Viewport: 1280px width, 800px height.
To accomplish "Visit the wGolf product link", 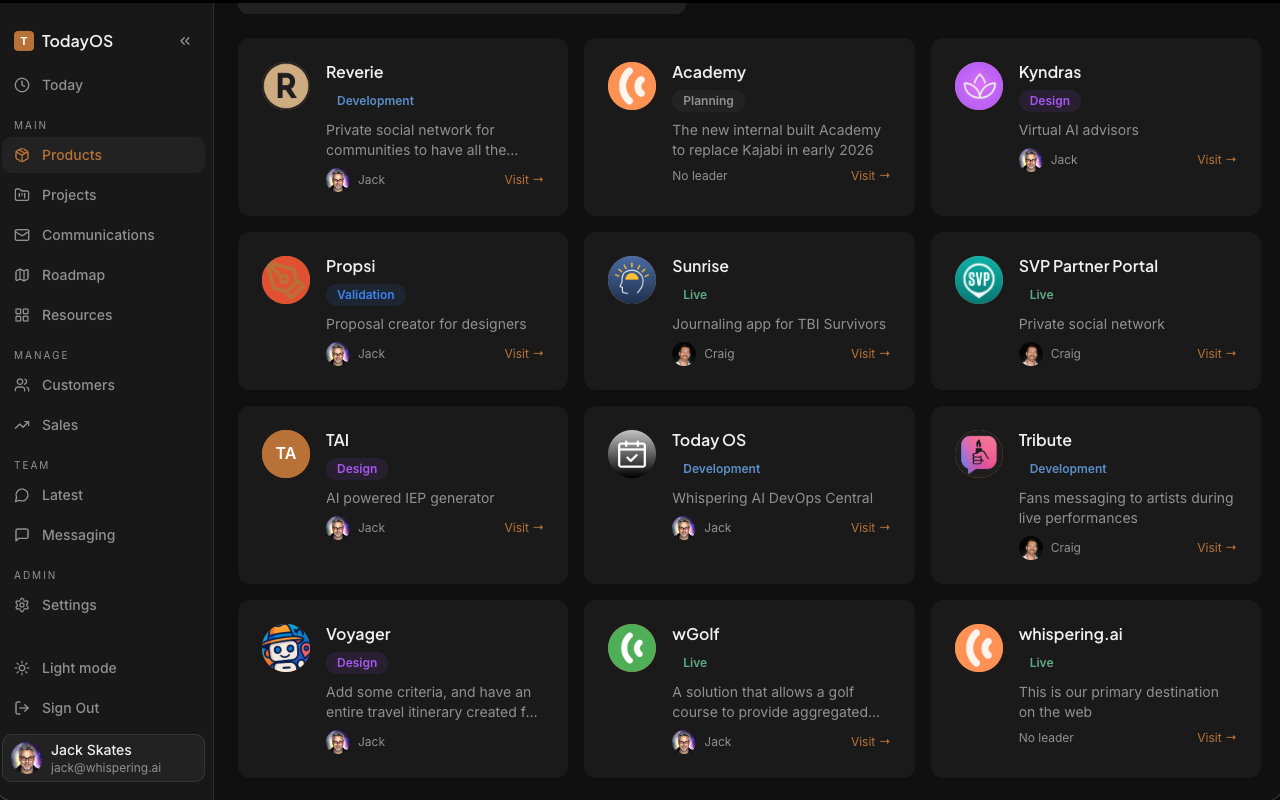I will (870, 742).
